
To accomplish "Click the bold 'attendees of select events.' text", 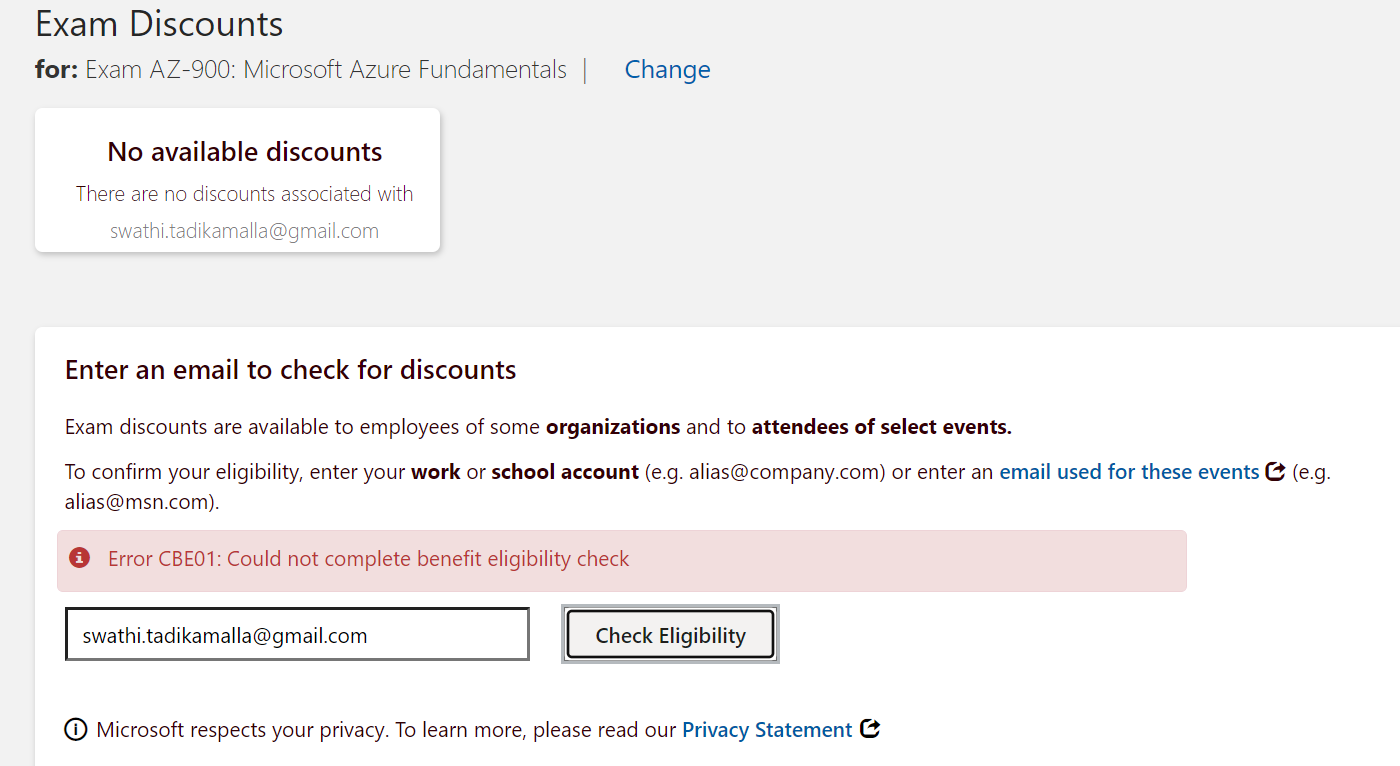I will [x=882, y=427].
